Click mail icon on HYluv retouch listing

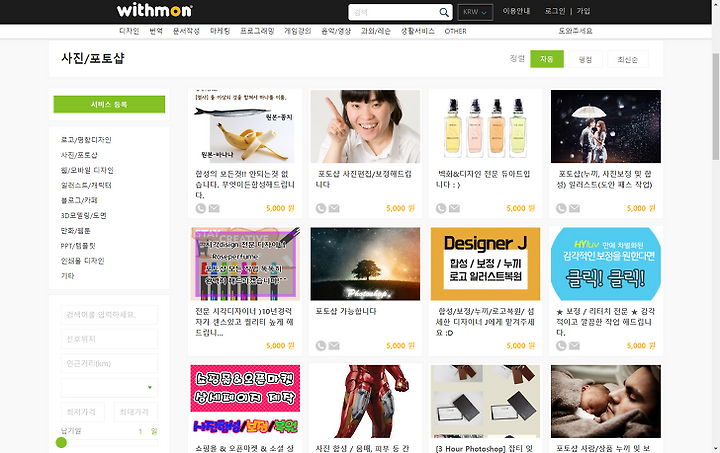574,346
